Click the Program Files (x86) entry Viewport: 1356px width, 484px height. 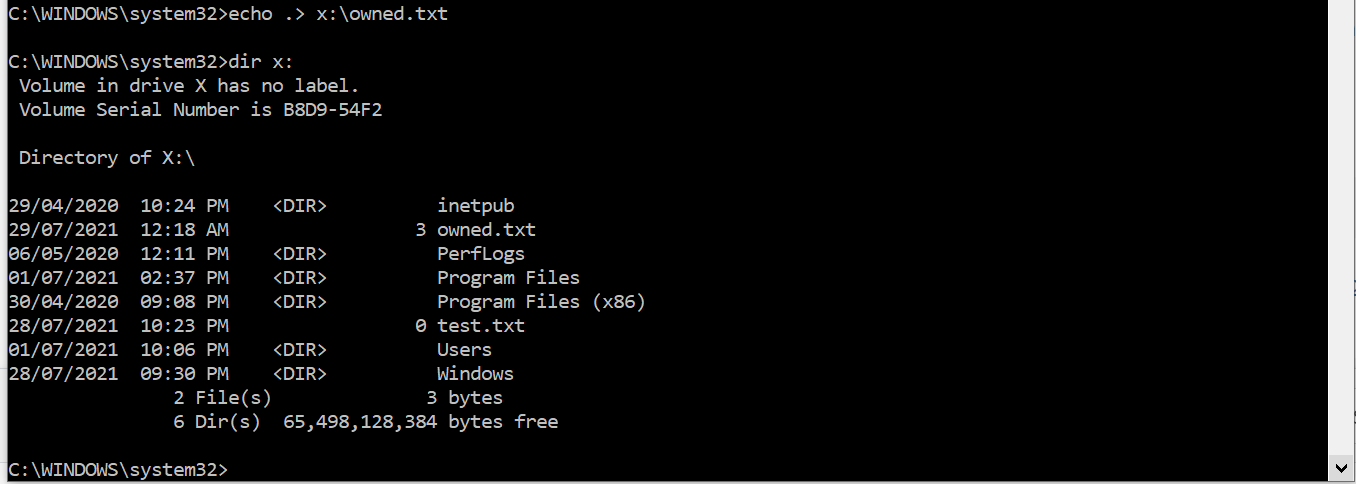541,302
